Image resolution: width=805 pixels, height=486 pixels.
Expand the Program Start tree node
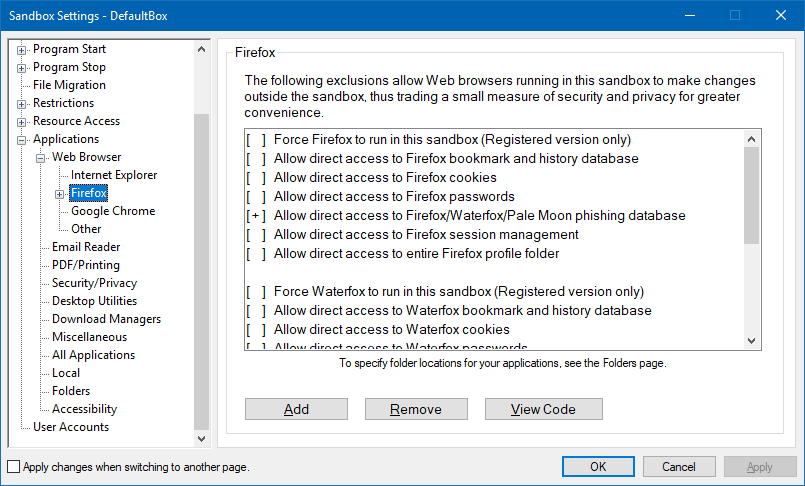(x=22, y=50)
